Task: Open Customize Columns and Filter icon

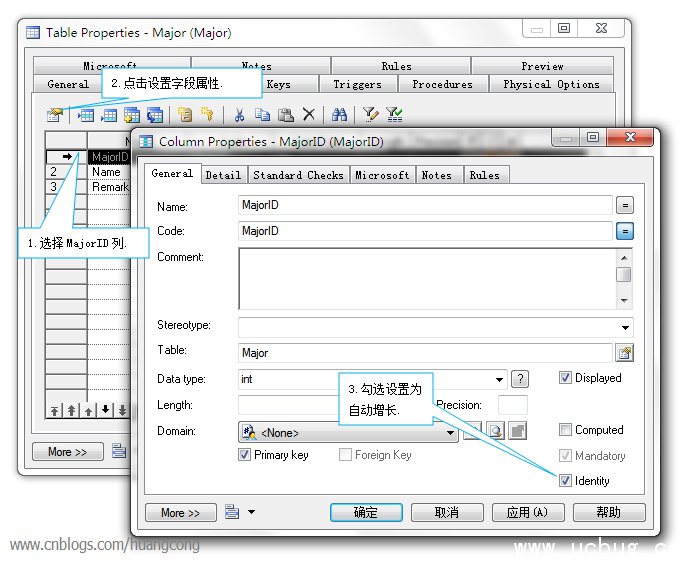Action: point(371,115)
